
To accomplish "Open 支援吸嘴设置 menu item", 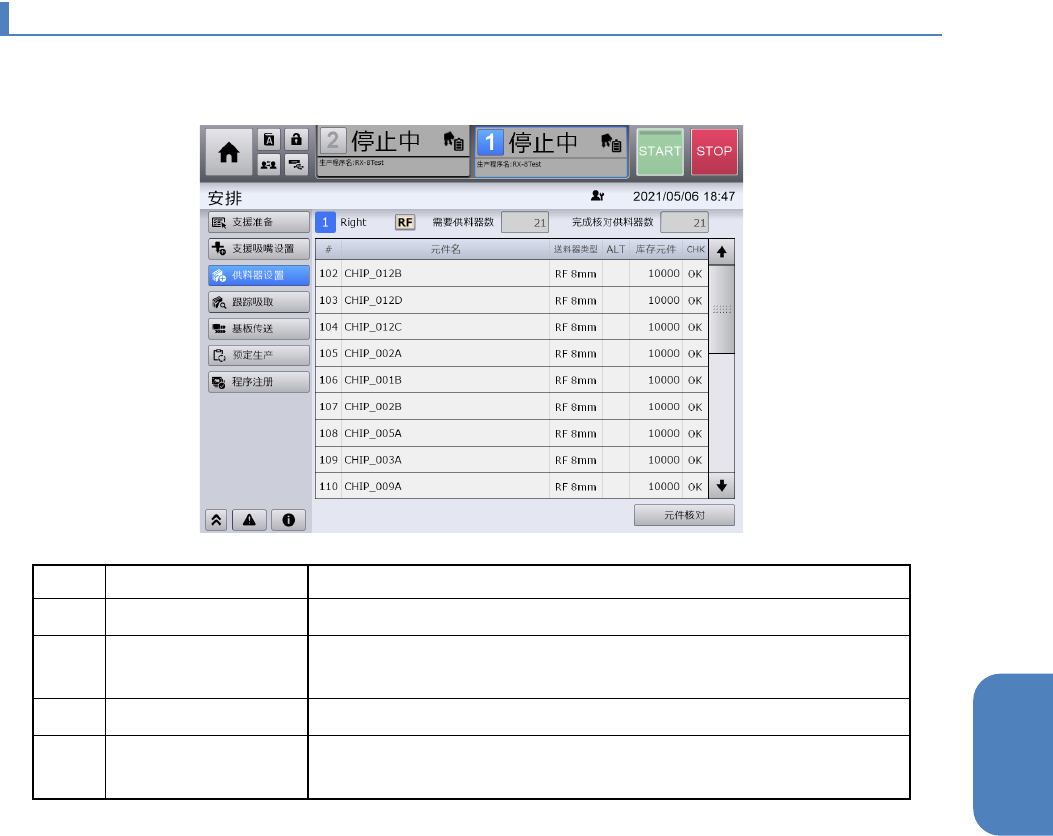I will pyautogui.click(x=259, y=248).
